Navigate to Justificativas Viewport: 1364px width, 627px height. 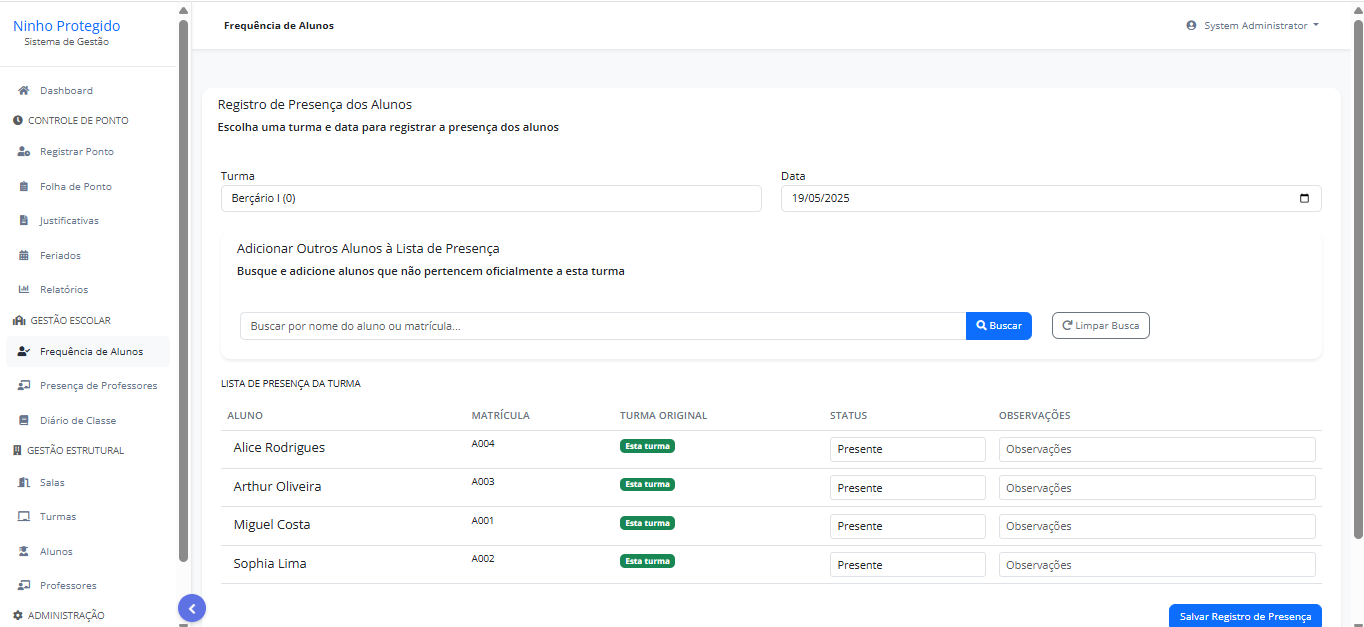(x=69, y=221)
